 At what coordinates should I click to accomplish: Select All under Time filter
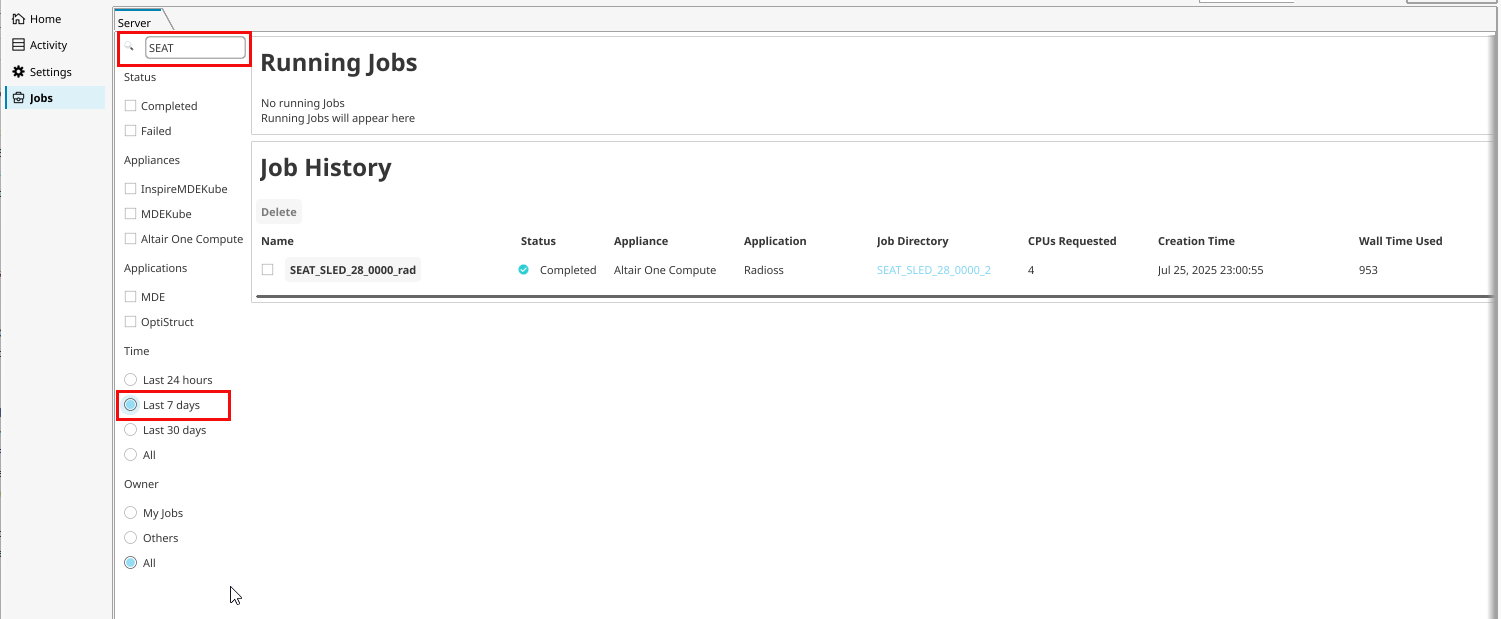point(130,455)
